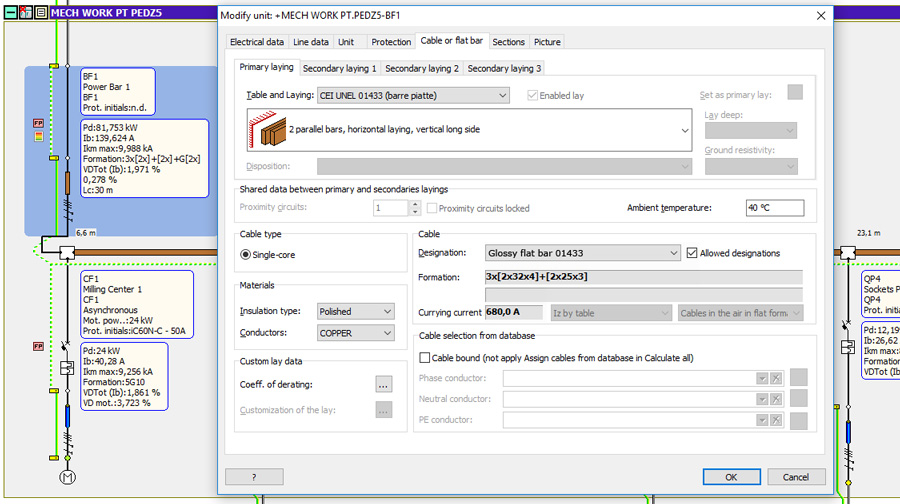Open the Table and Laying dropdown
900x504 pixels.
pos(413,96)
